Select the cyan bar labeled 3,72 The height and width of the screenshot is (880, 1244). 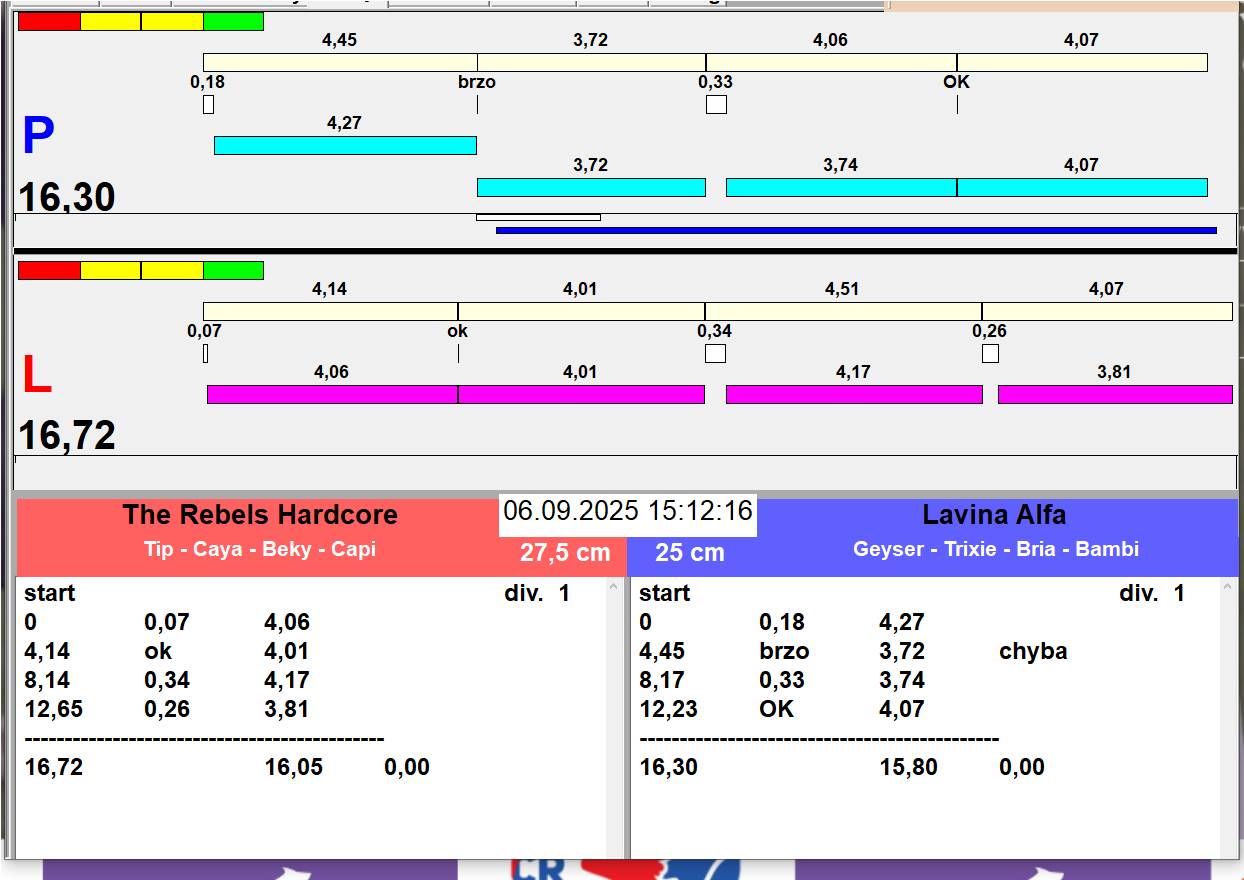click(x=591, y=188)
